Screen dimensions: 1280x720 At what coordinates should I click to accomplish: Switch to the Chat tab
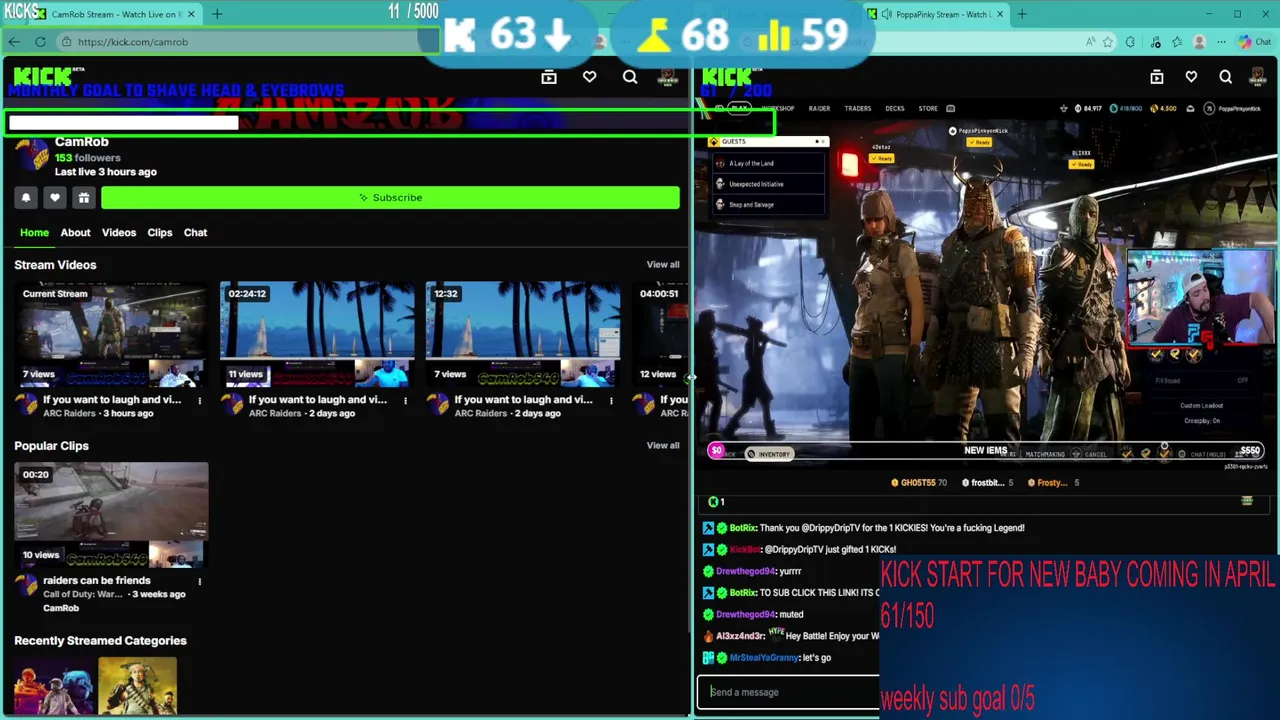(x=195, y=232)
